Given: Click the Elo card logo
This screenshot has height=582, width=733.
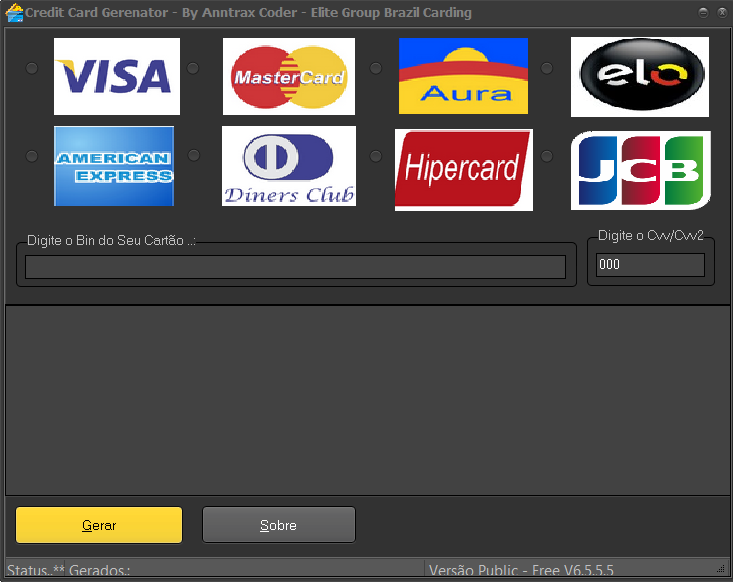Looking at the screenshot, I should [640, 77].
